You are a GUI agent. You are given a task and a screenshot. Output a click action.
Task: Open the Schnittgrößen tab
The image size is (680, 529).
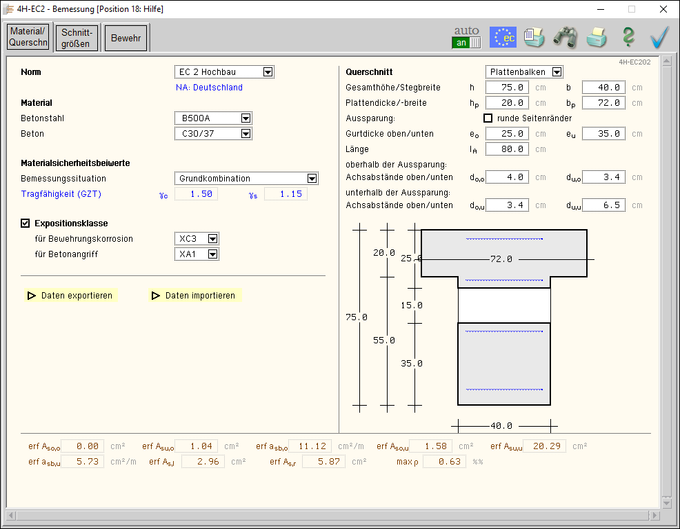pos(76,37)
